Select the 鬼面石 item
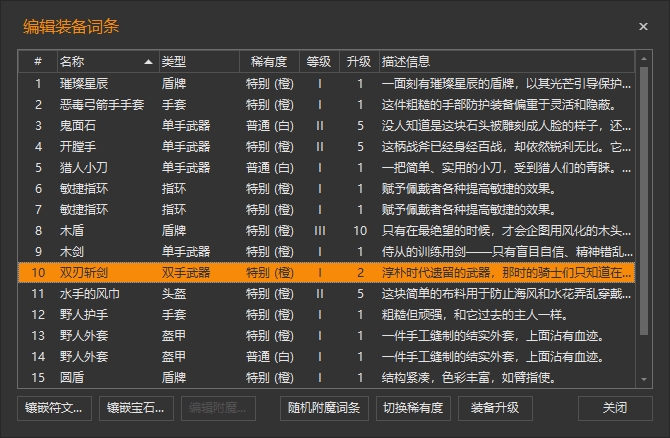Image resolution: width=670 pixels, height=438 pixels. coord(78,126)
